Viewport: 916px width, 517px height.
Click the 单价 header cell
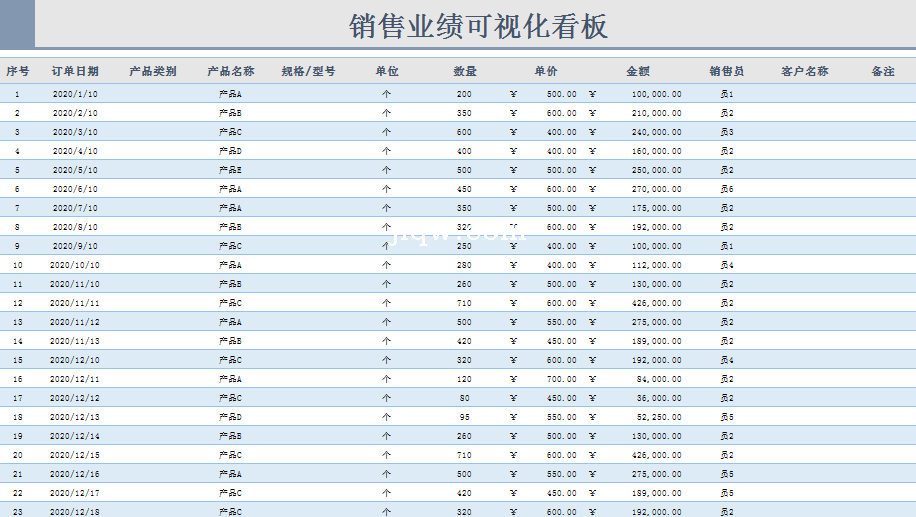pos(546,71)
